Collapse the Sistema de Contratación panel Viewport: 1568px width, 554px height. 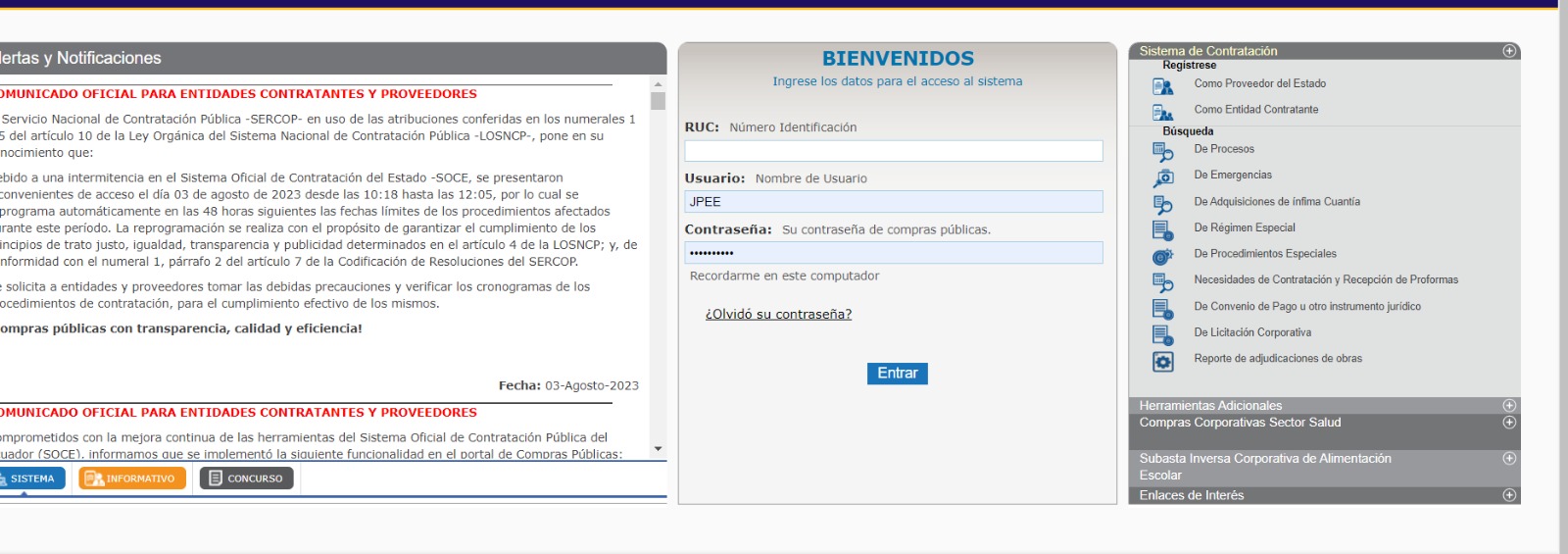click(x=1509, y=51)
